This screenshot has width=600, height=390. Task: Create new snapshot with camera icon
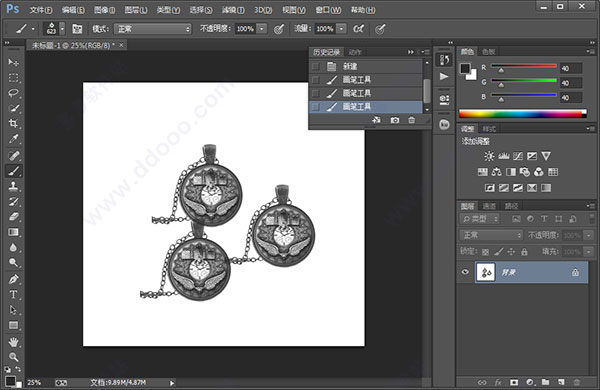(x=395, y=120)
